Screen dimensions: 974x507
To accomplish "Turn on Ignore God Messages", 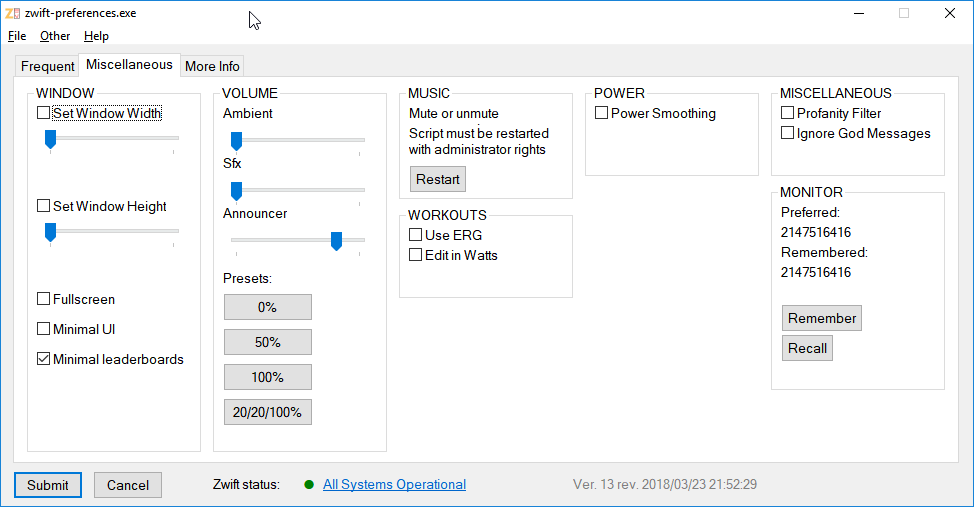I will click(x=788, y=133).
